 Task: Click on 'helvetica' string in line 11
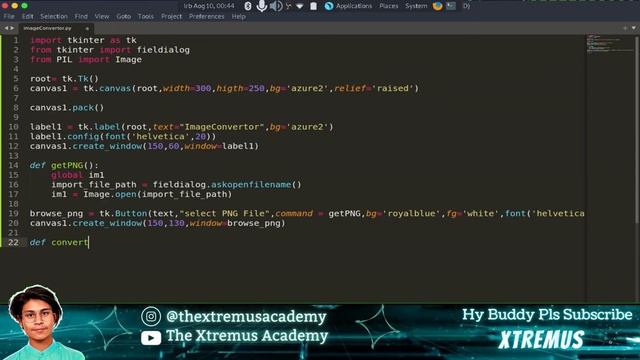tap(162, 137)
